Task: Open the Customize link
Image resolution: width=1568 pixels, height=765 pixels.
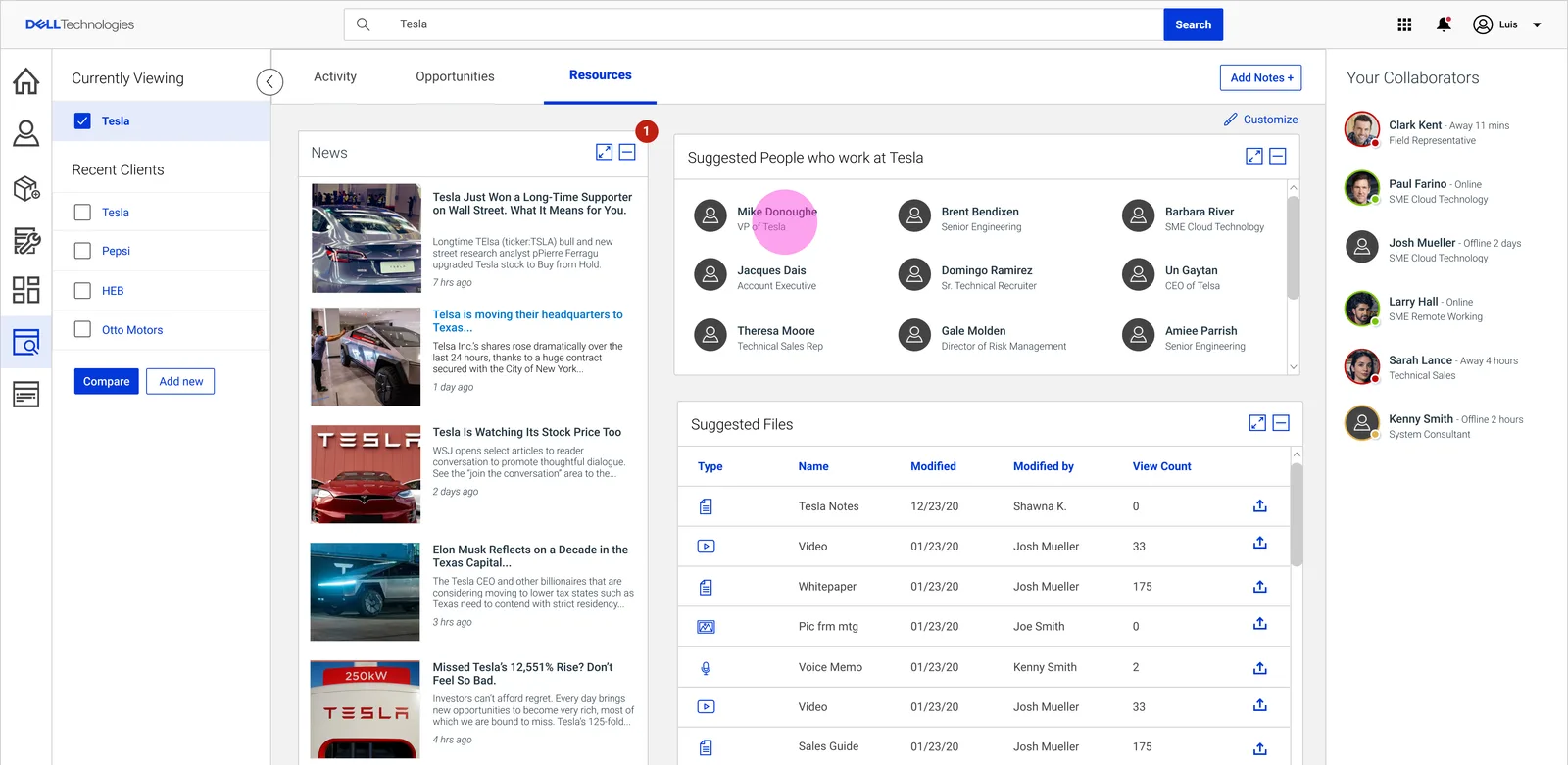Action: [1271, 120]
